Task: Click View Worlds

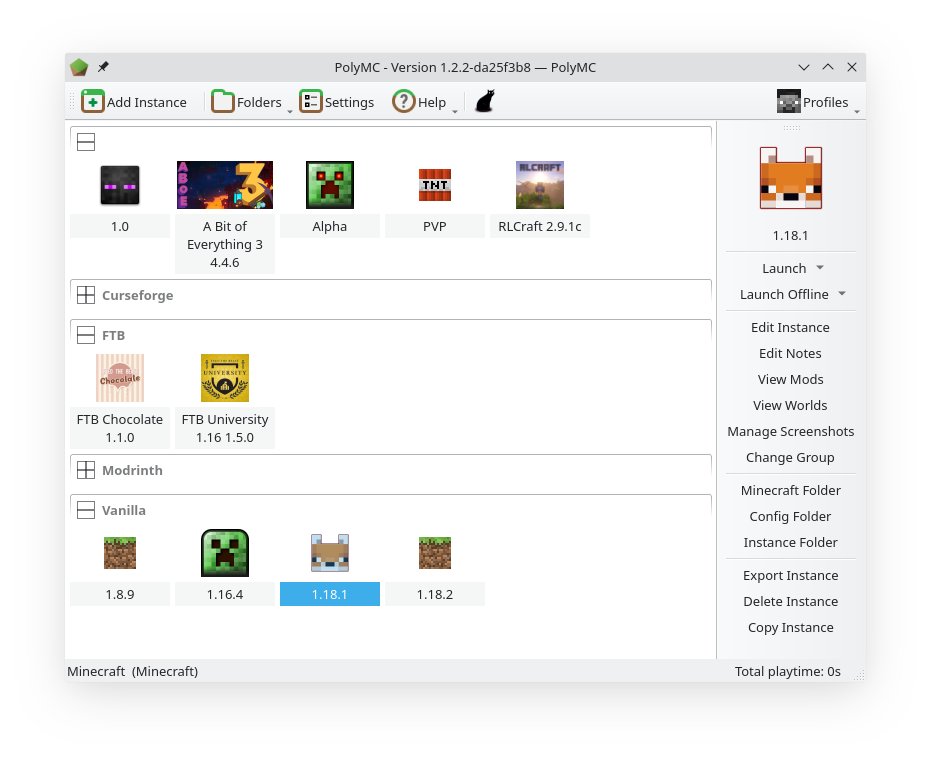Action: point(790,406)
